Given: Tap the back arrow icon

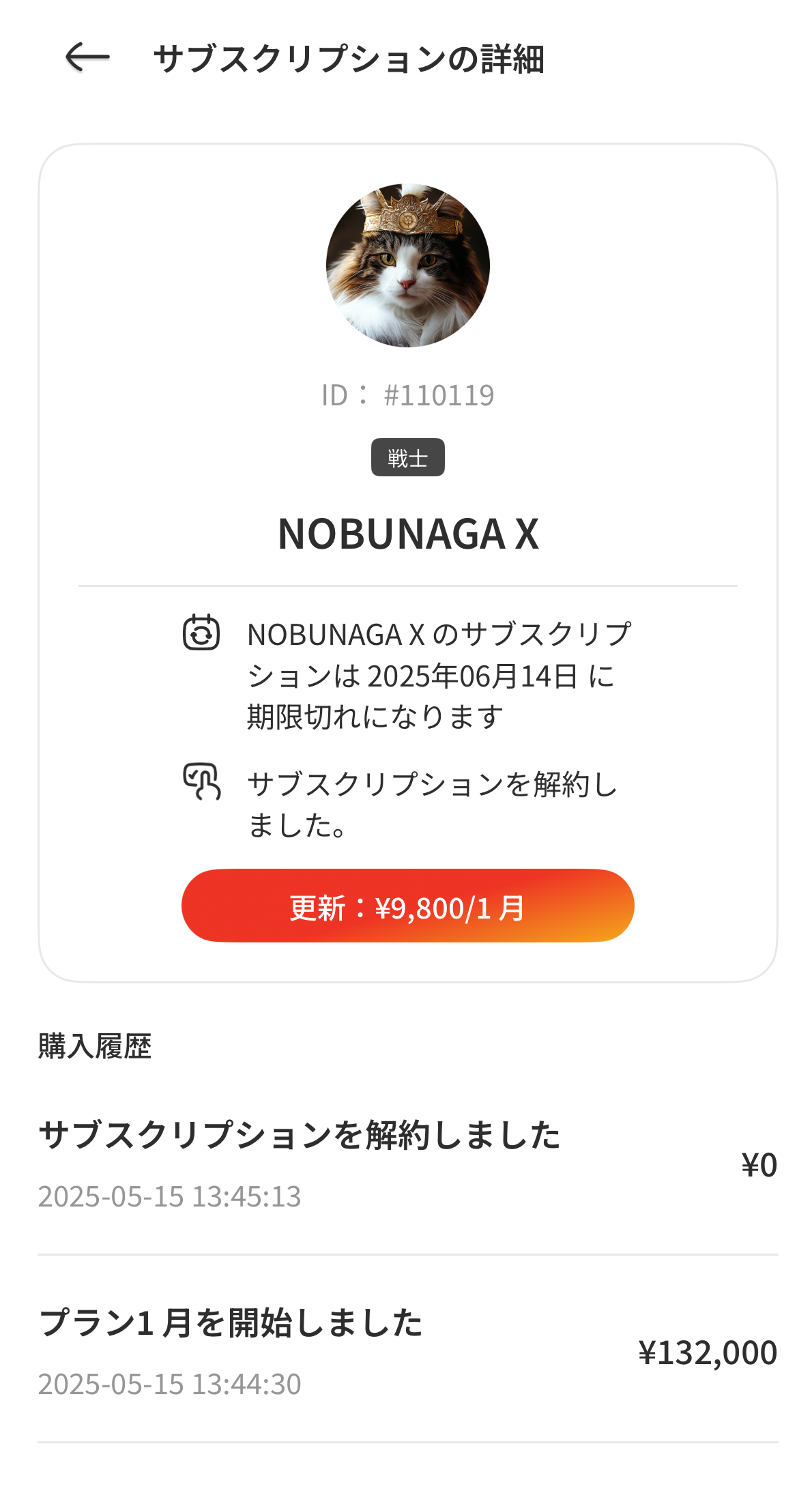Looking at the screenshot, I should [x=87, y=57].
